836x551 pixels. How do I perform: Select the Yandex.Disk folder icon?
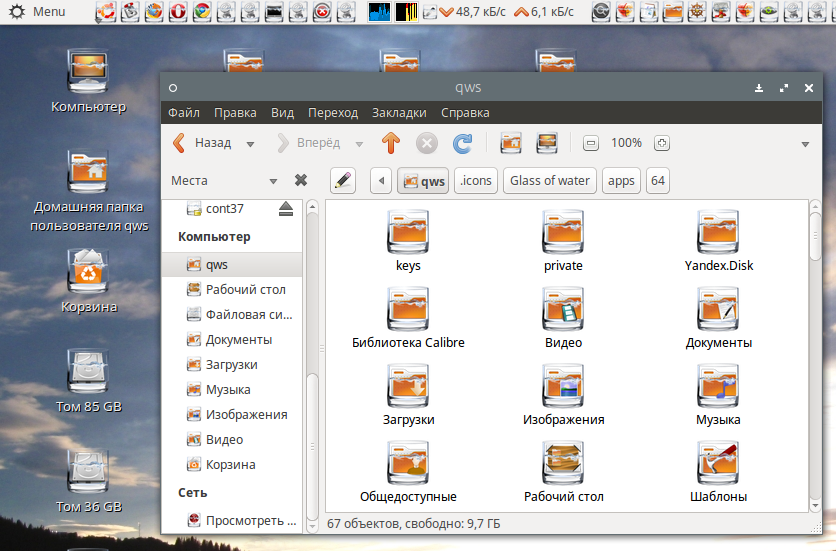[x=718, y=232]
